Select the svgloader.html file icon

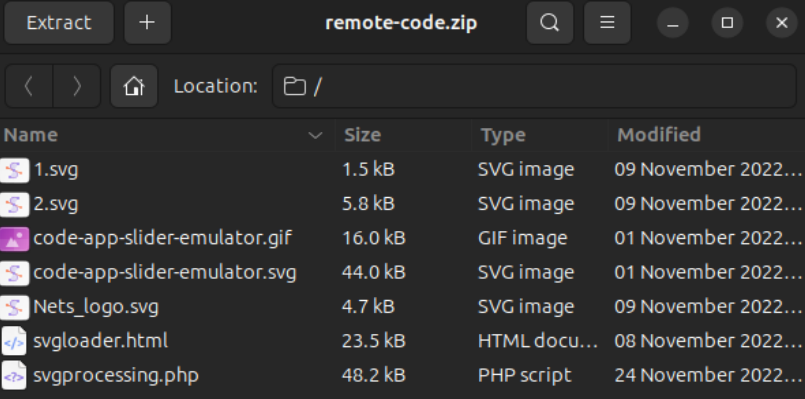pos(14,341)
